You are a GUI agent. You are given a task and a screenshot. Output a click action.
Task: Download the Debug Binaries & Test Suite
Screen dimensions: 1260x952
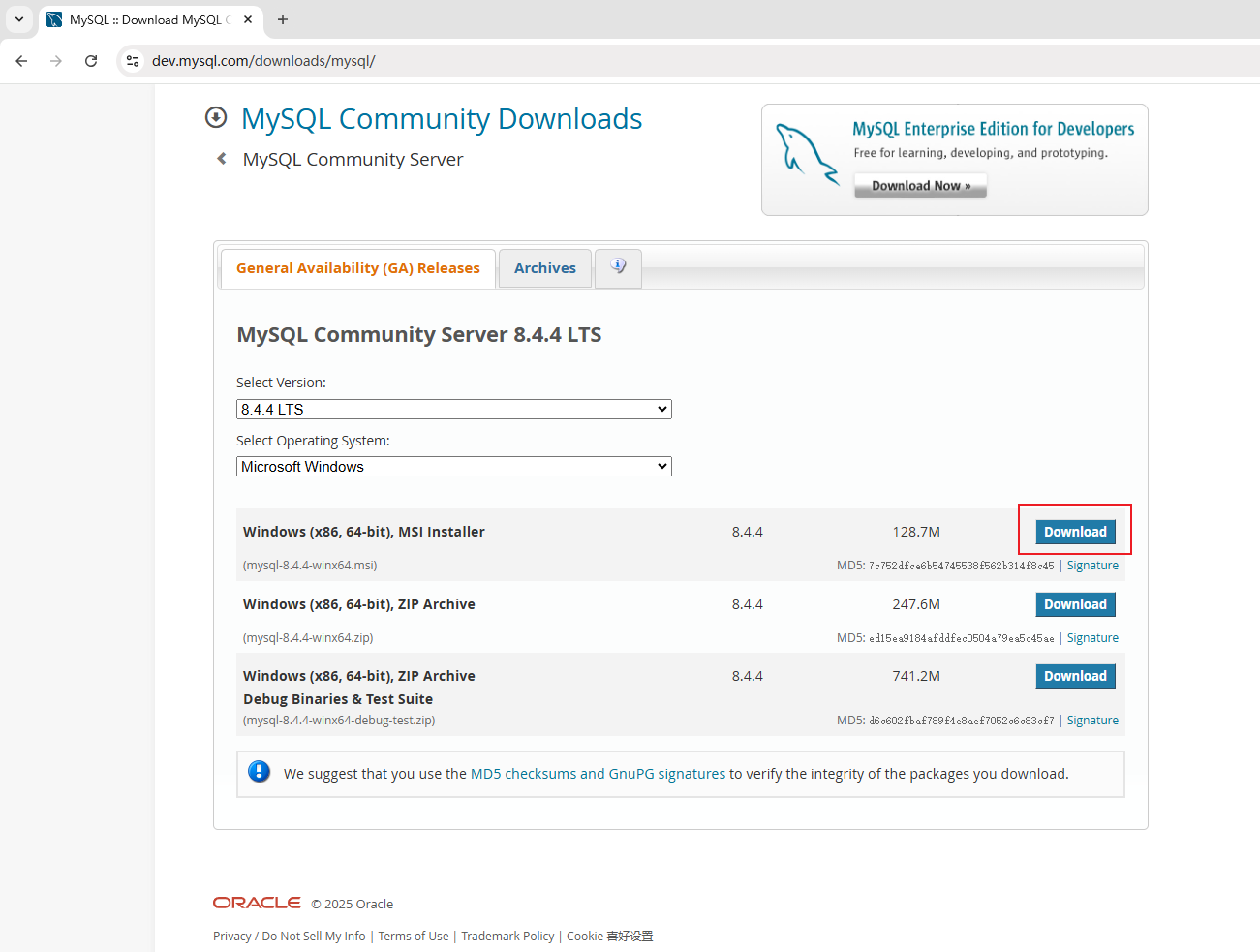coord(1075,676)
